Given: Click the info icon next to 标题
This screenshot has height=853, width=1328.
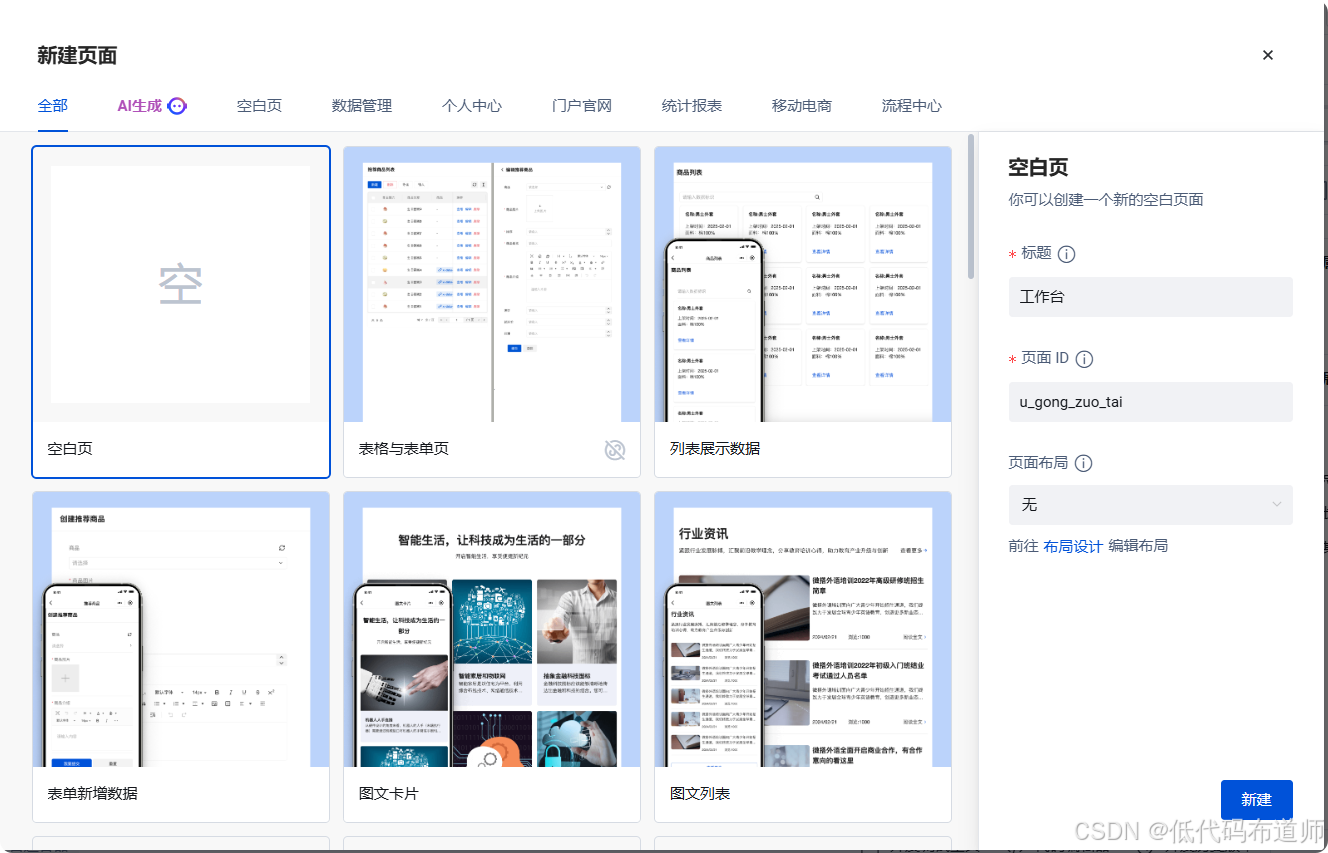Looking at the screenshot, I should tap(1066, 254).
